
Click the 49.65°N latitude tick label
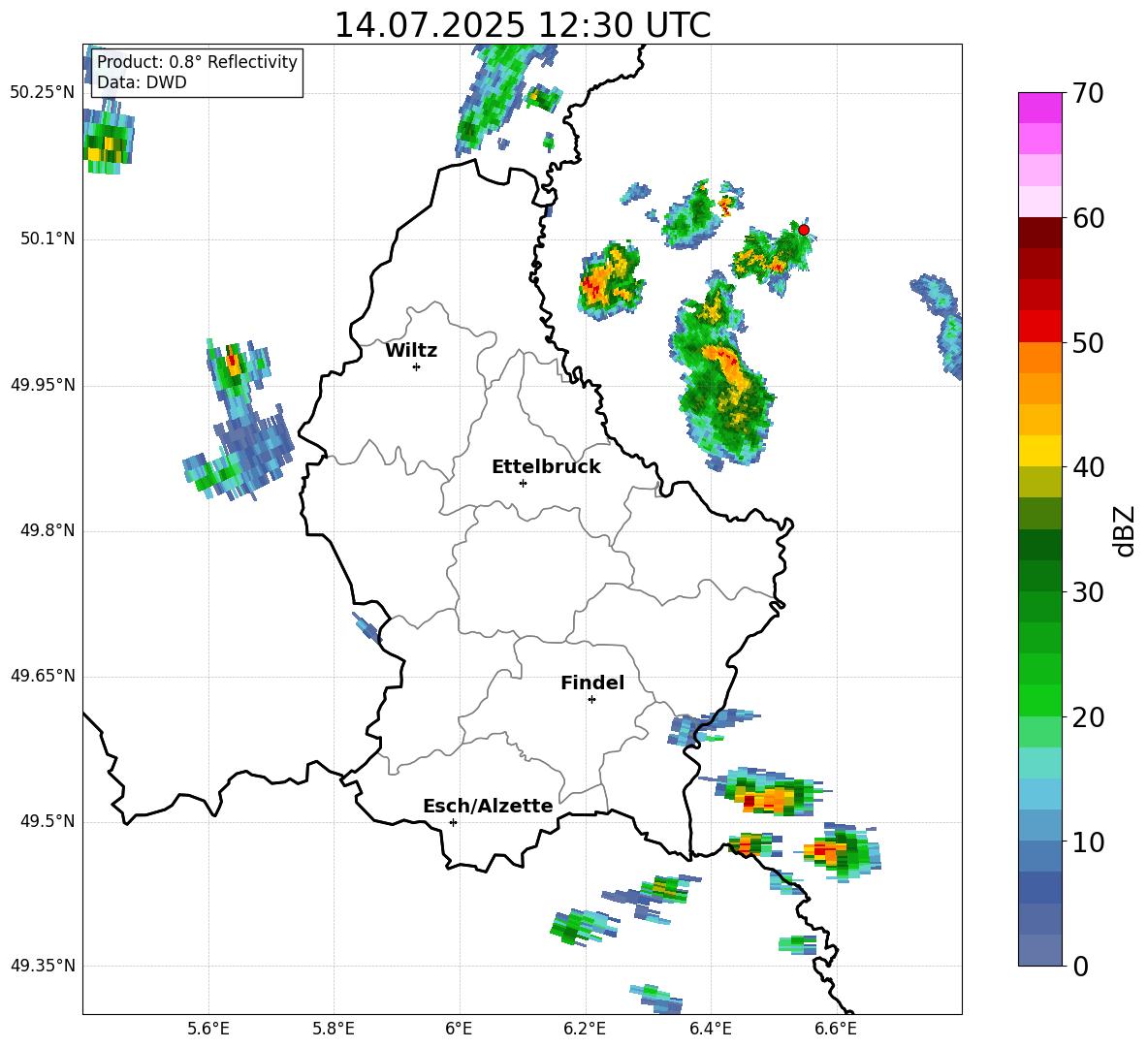tap(43, 677)
